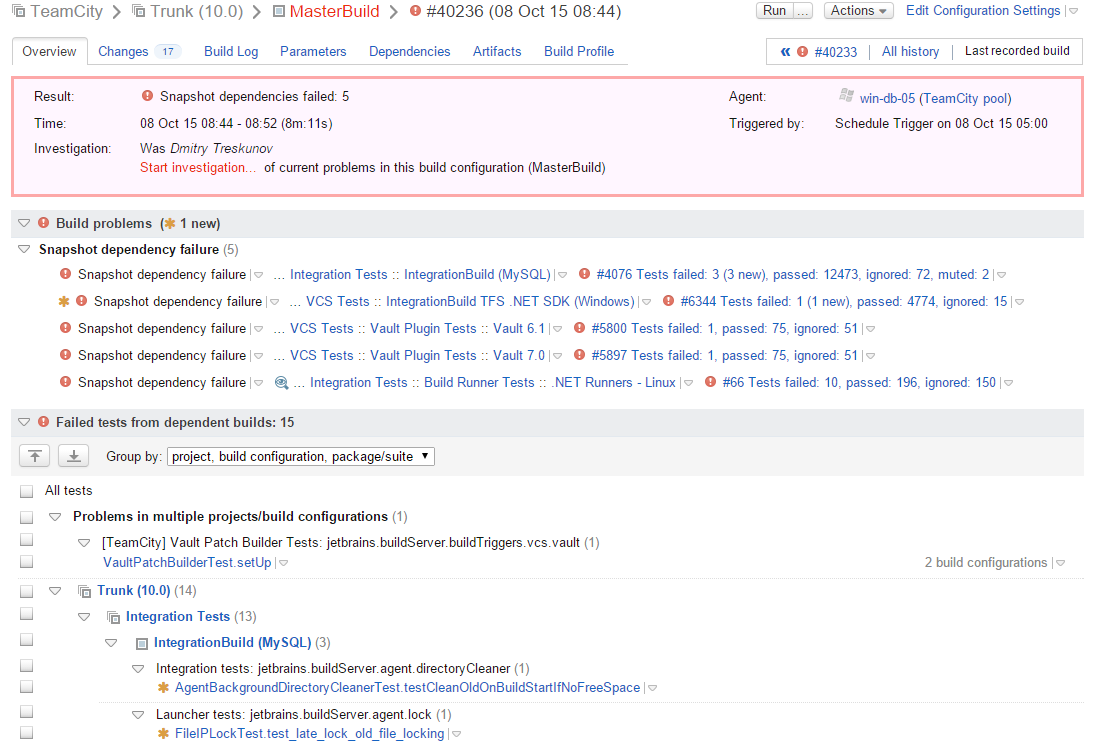Viewport: 1096px width, 746px height.
Task: Click the orange new-problem star in Build problems header
Action: tap(169, 224)
